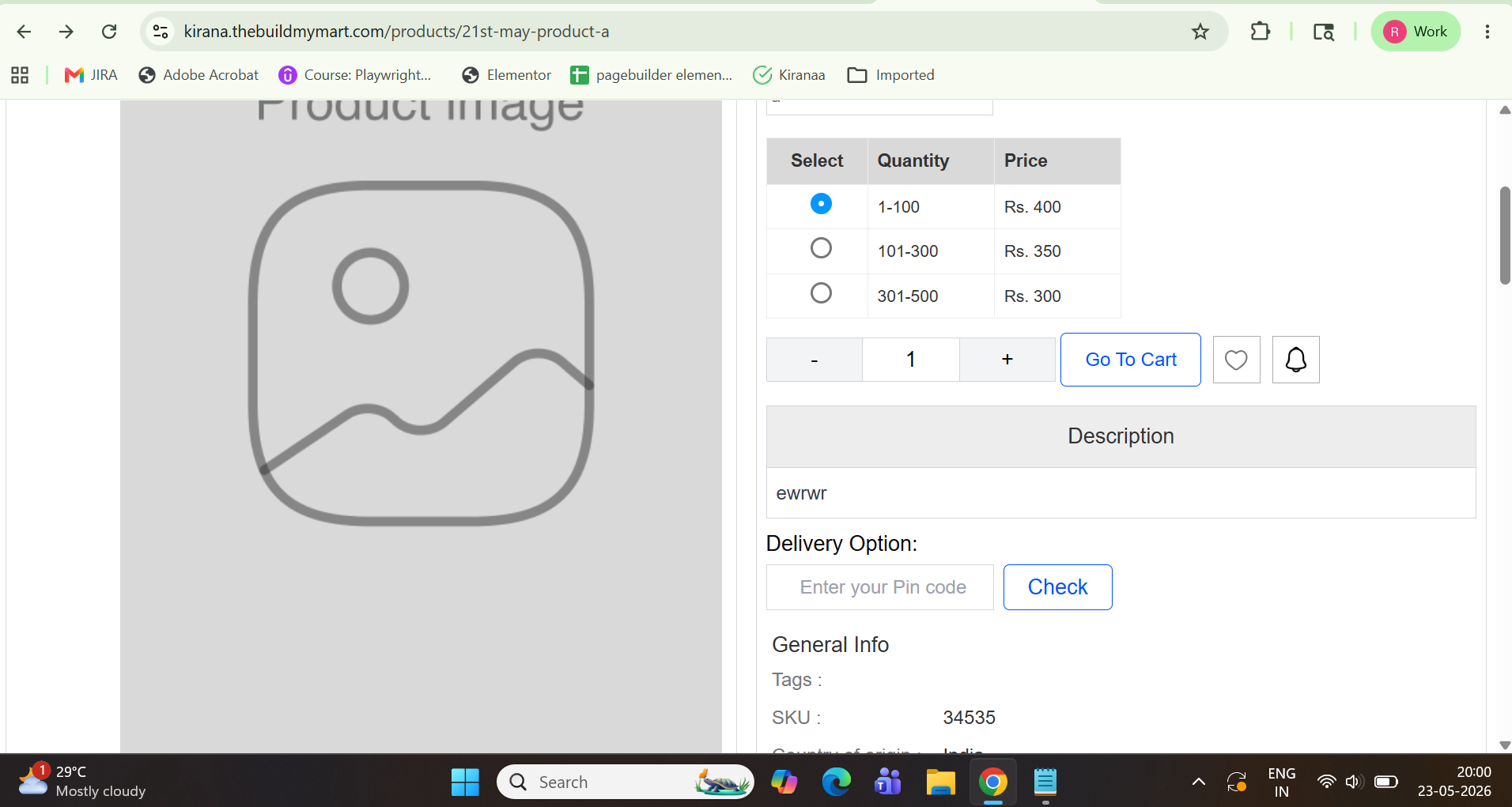Switch to Google Chrome in the taskbar
1512x807 pixels.
tap(992, 782)
